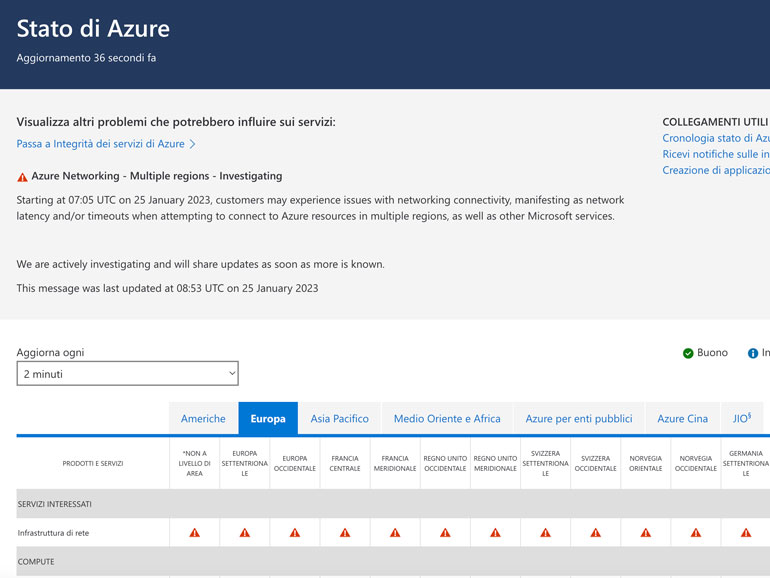The image size is (770, 578).
Task: Switch to the Americhe tab
Action: (203, 418)
